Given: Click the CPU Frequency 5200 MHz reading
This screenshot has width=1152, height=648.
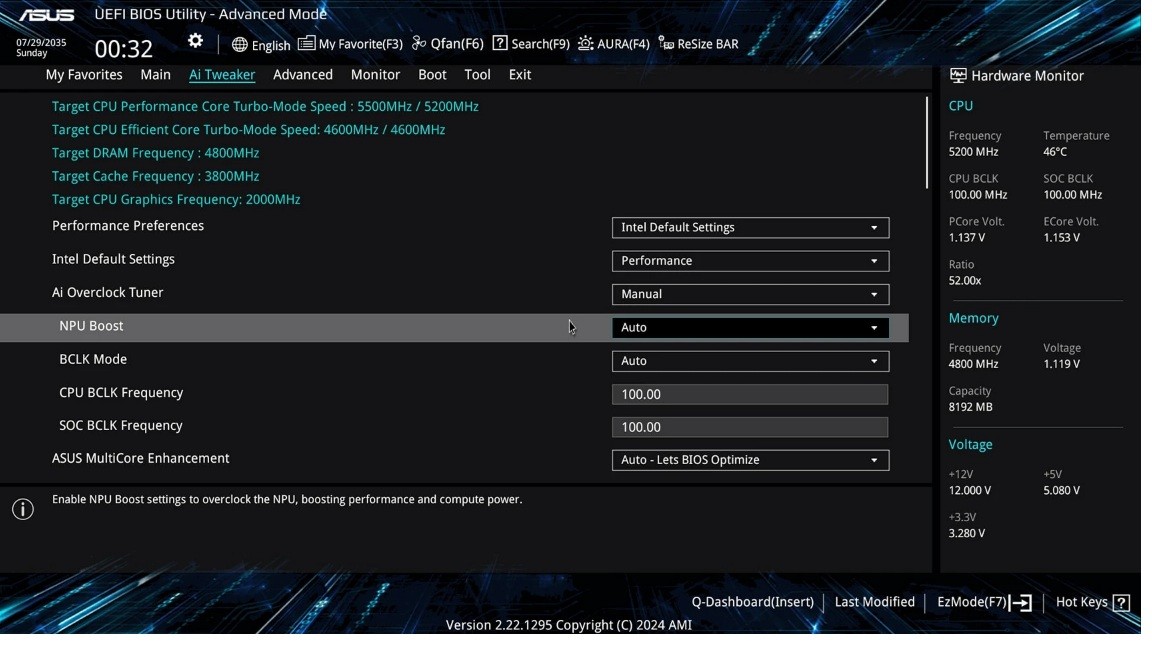Looking at the screenshot, I should (973, 152).
